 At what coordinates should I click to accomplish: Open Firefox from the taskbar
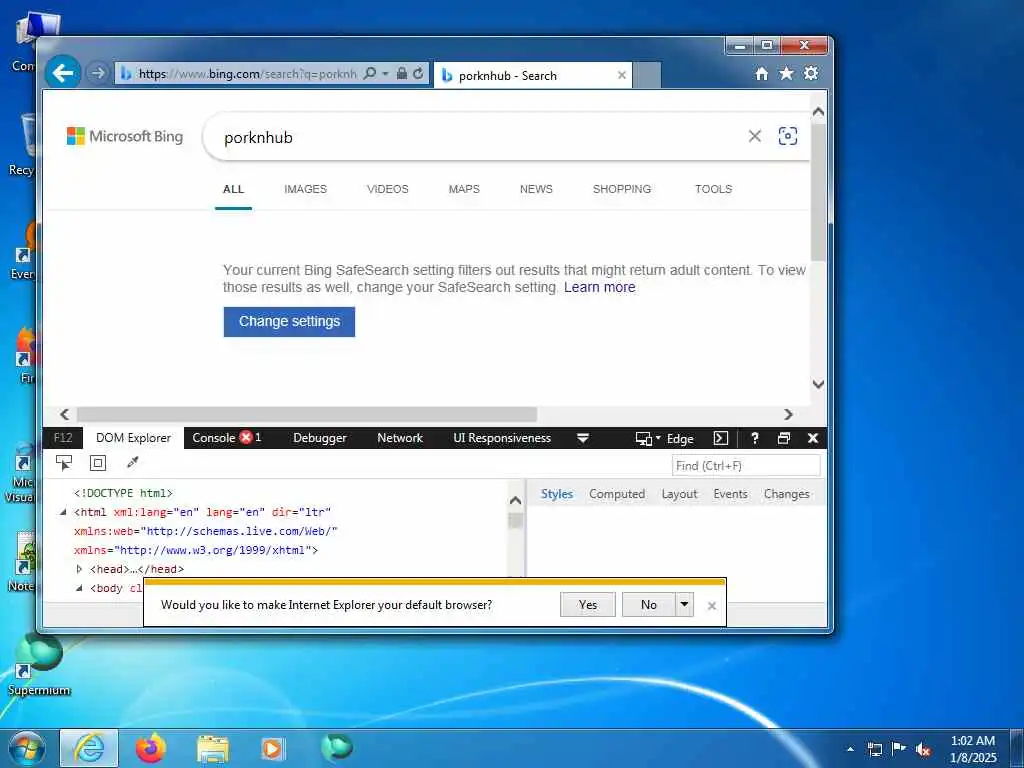pyautogui.click(x=151, y=748)
